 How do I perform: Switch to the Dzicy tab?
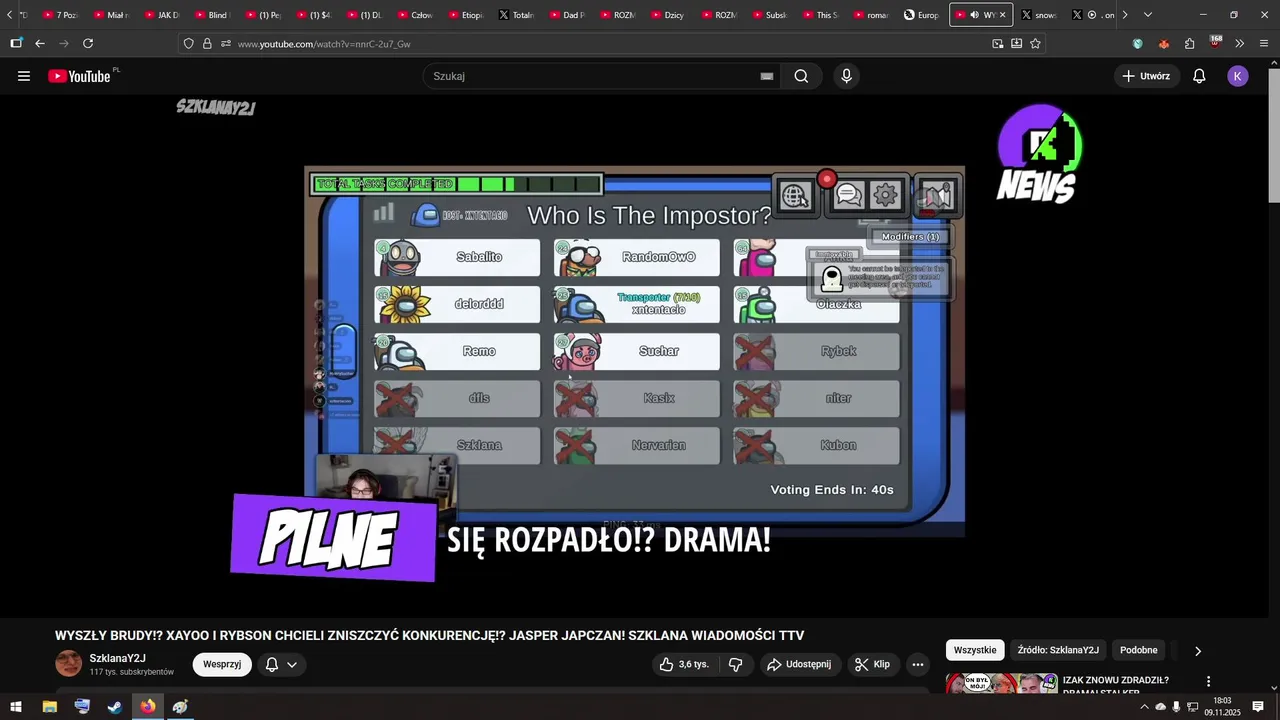(x=667, y=15)
